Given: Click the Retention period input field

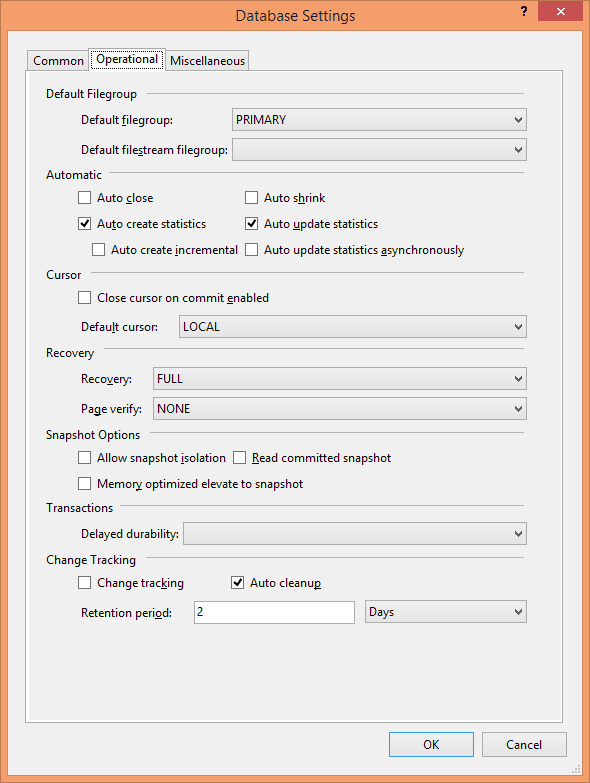Looking at the screenshot, I should click(x=274, y=612).
